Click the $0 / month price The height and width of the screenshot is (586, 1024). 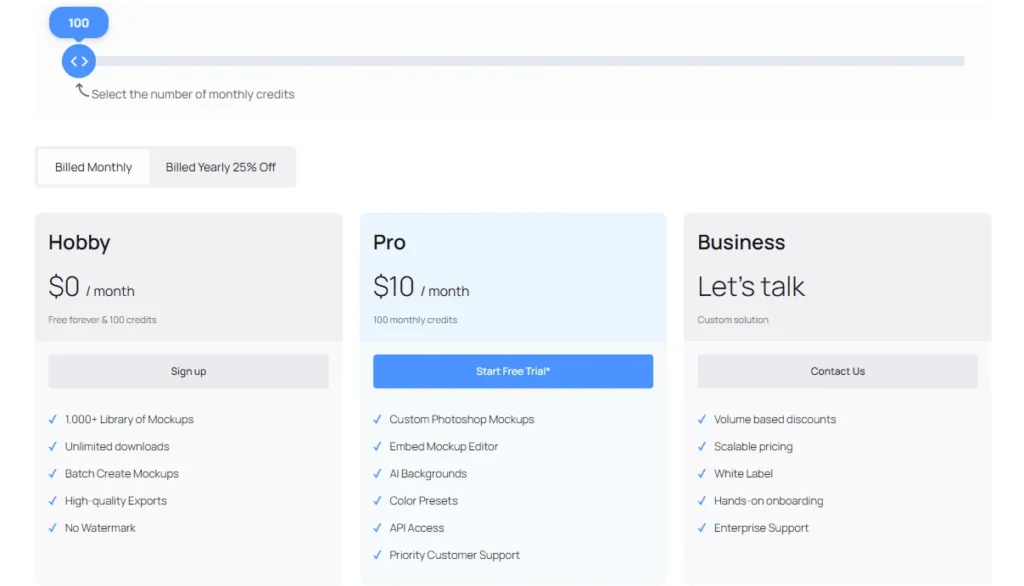pos(91,287)
